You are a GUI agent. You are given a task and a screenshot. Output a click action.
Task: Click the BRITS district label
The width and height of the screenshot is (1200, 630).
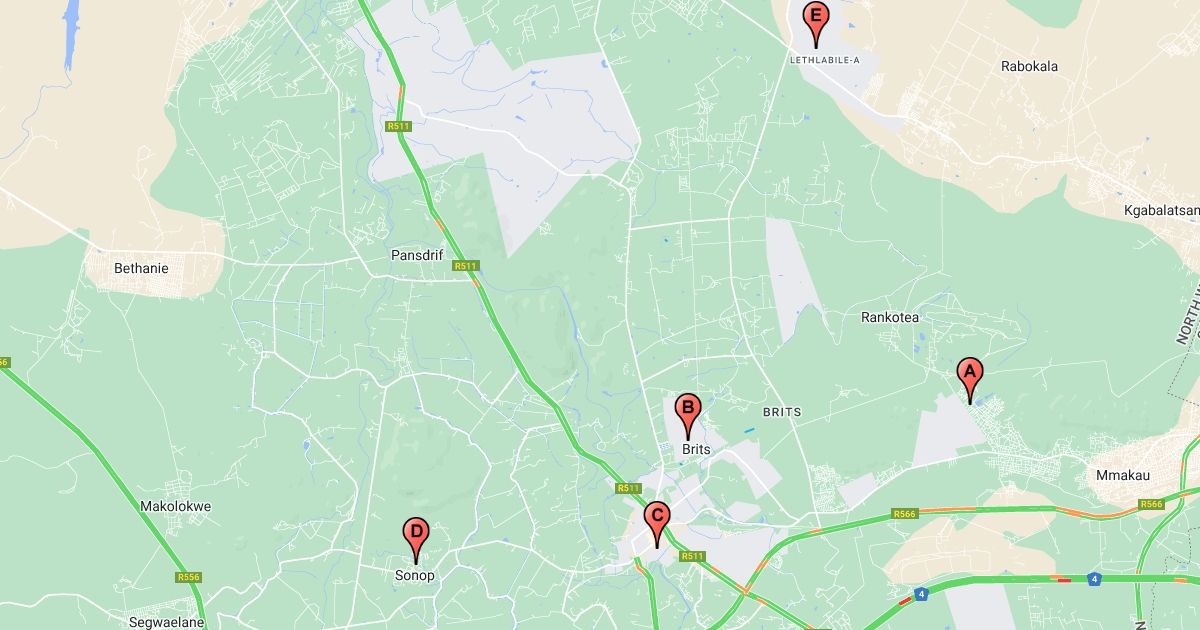782,412
